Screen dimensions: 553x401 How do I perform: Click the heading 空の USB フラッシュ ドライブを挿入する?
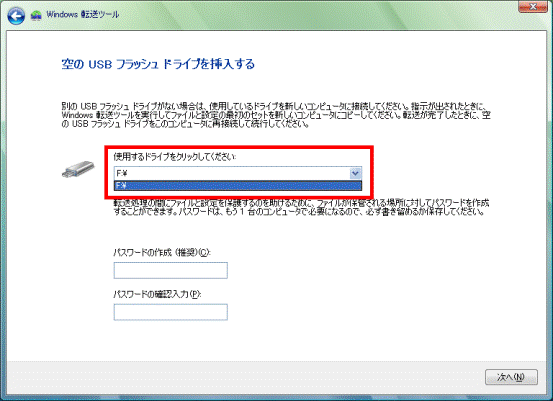(158, 64)
